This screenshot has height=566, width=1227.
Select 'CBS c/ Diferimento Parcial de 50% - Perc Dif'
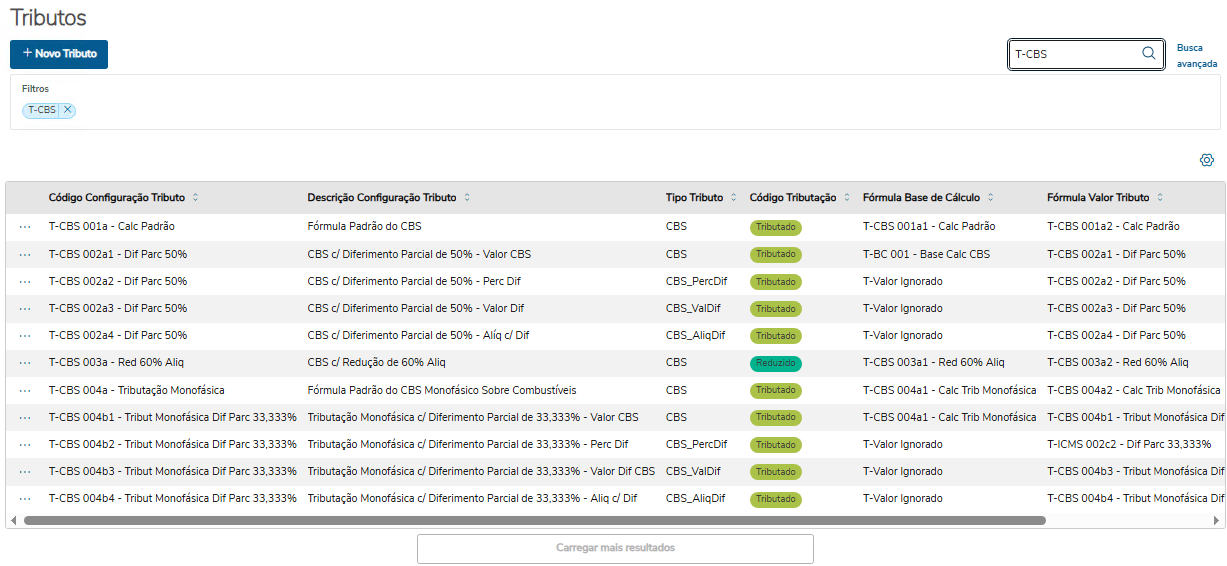(414, 281)
